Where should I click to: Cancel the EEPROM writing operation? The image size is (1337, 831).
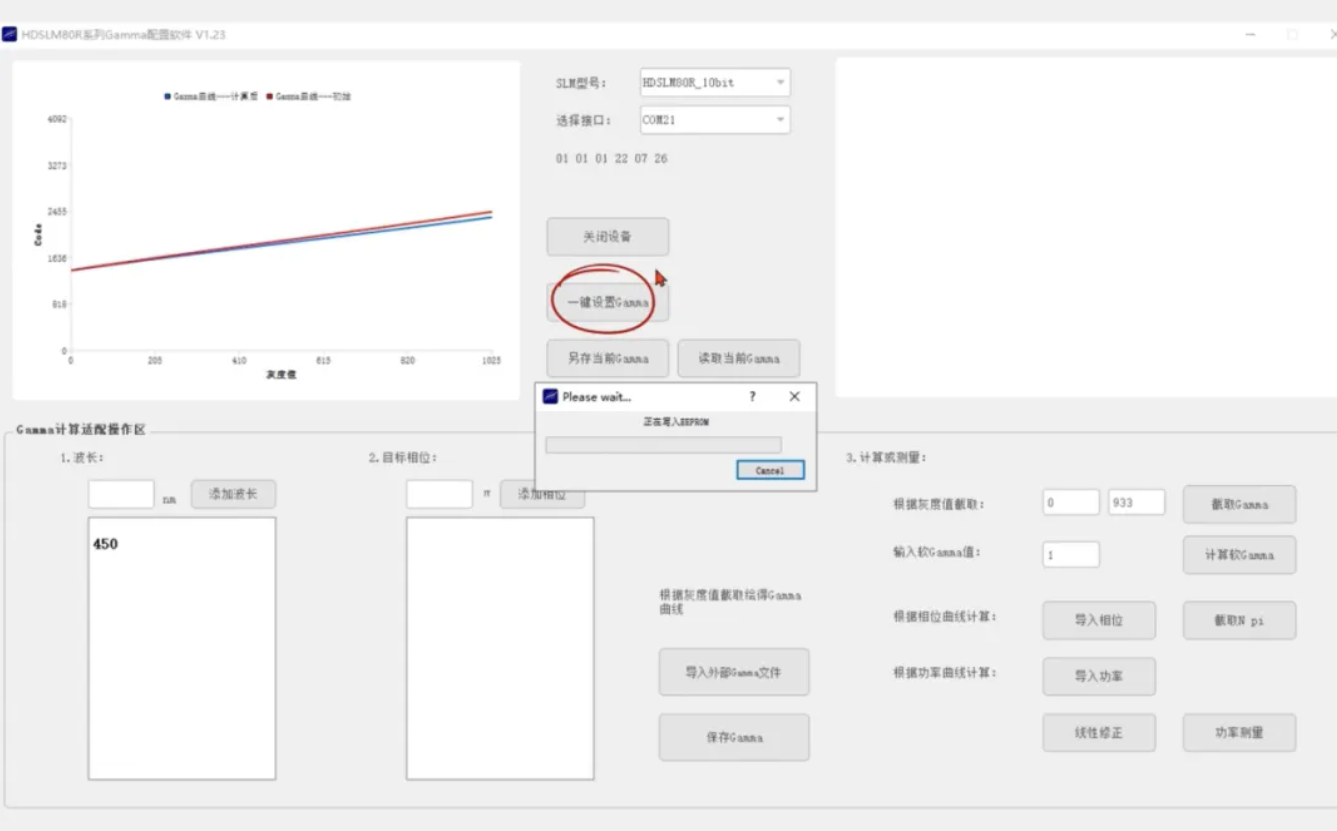point(770,470)
